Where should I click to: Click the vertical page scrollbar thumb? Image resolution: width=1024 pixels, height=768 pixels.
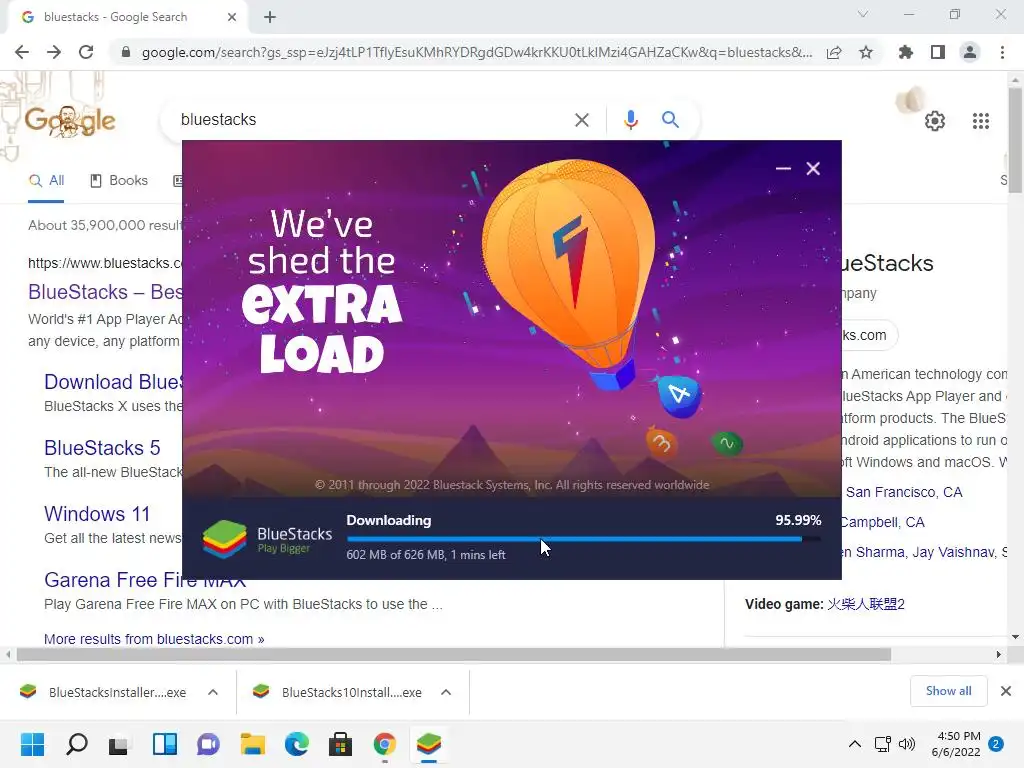coord(1015,140)
